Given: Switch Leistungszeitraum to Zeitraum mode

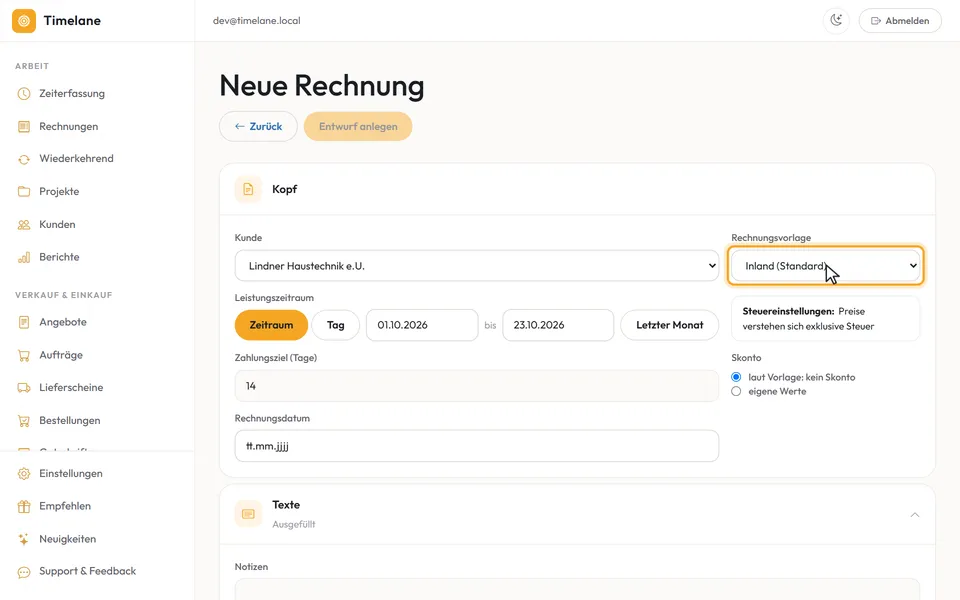Looking at the screenshot, I should click(271, 325).
